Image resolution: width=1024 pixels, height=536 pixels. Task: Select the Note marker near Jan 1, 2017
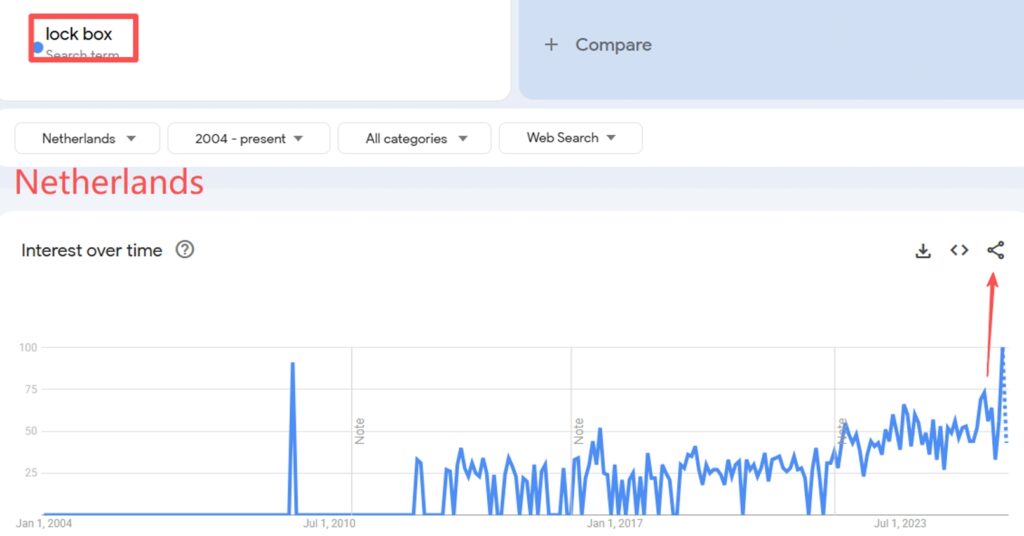tap(579, 431)
